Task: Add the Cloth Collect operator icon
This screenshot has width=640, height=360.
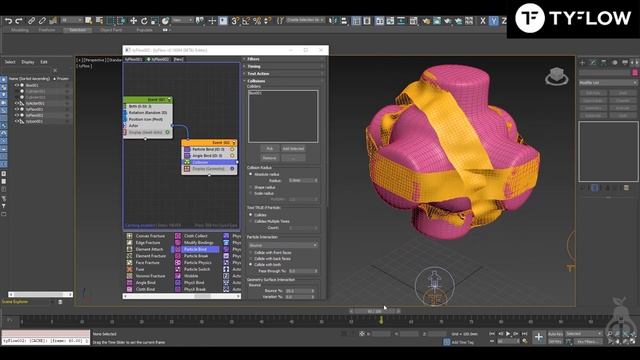Action: (x=178, y=236)
